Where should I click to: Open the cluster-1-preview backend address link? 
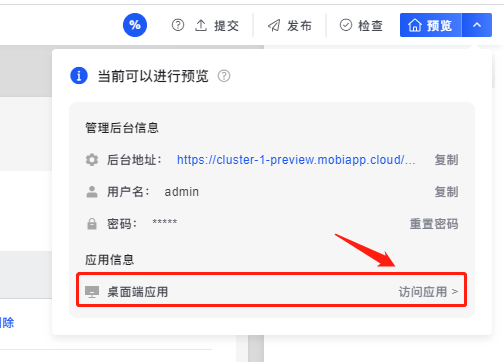click(296, 160)
